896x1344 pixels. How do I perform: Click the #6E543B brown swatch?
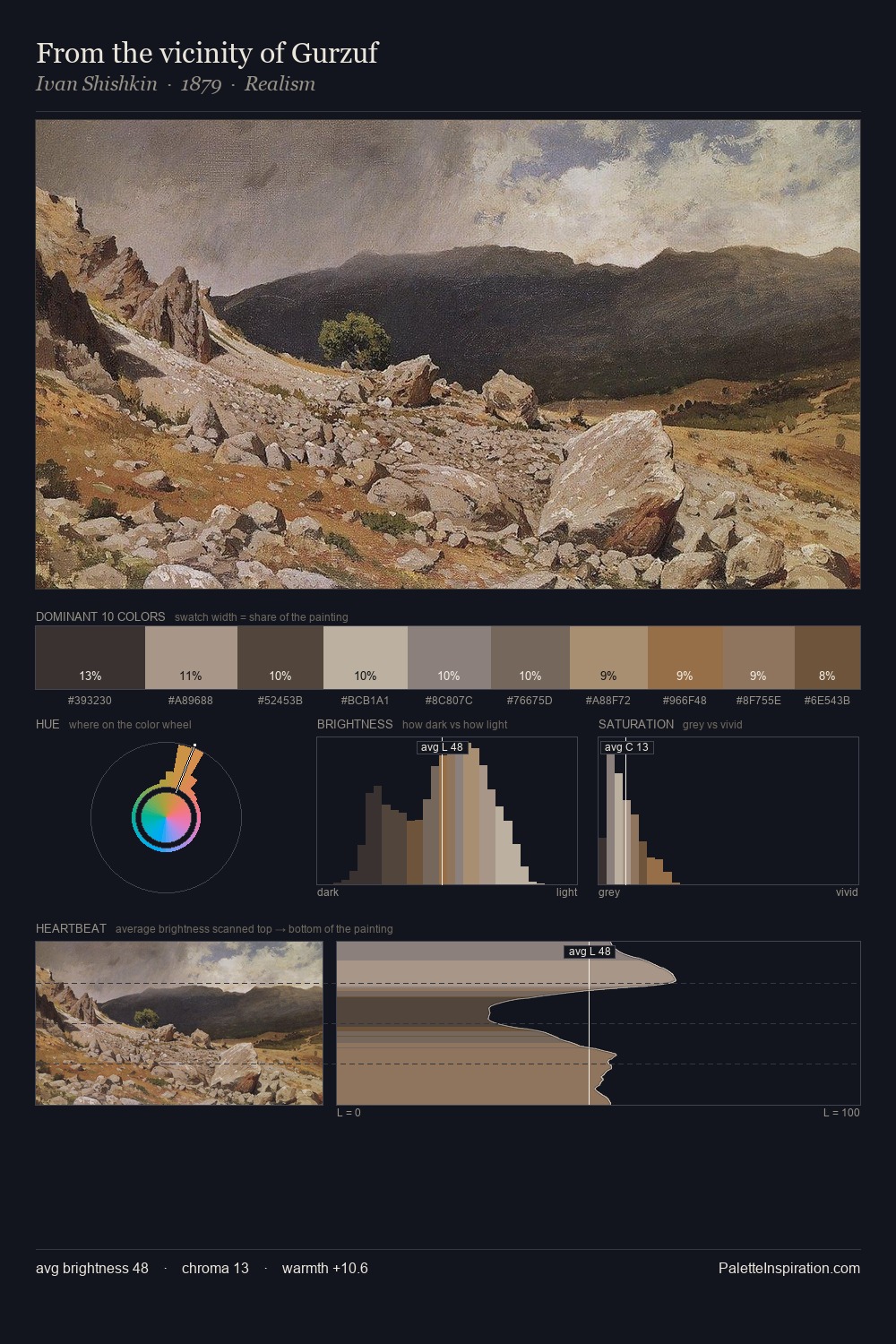coord(827,658)
